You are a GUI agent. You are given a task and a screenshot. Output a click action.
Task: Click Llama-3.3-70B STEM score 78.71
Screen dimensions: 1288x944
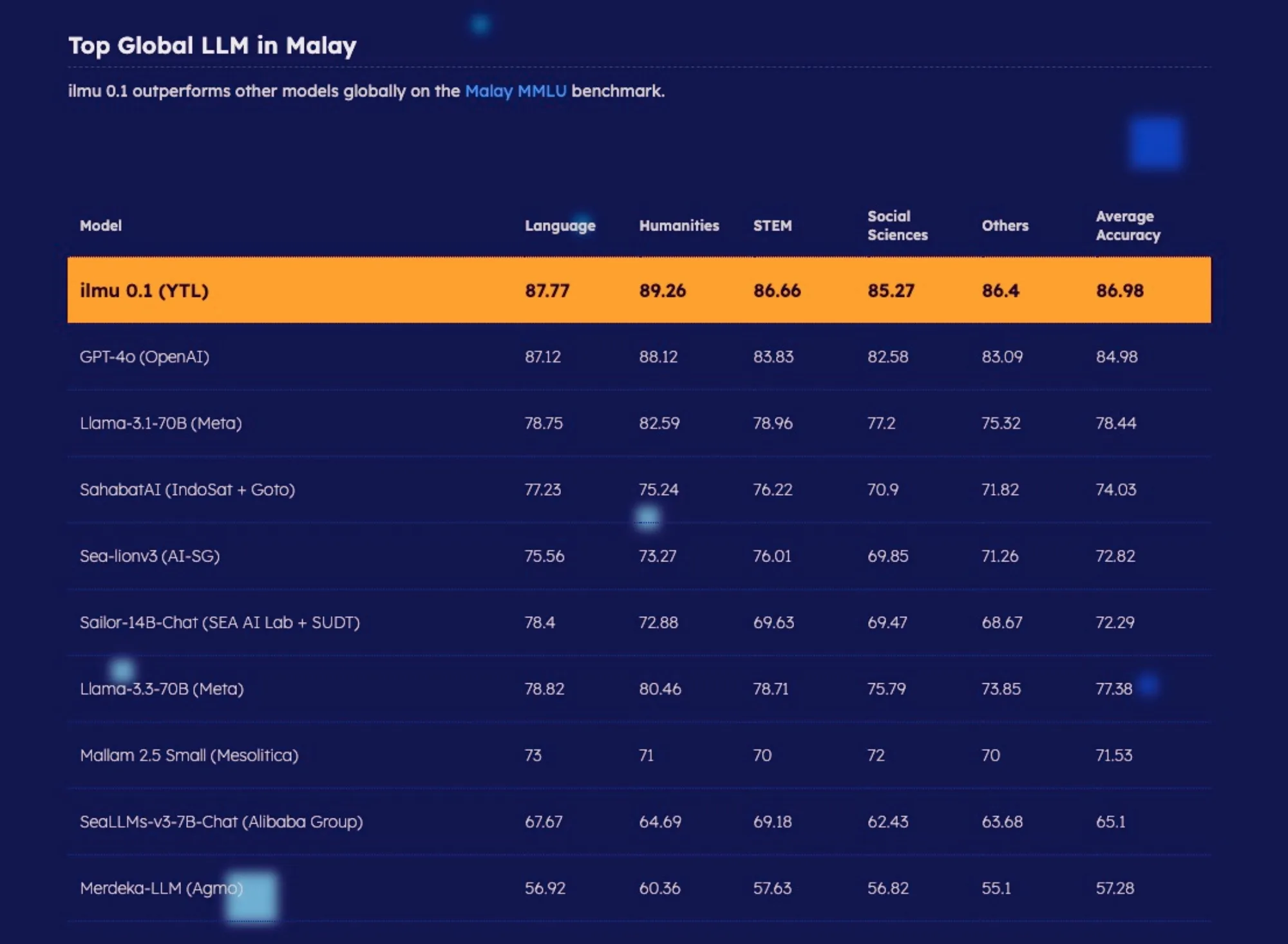click(771, 688)
